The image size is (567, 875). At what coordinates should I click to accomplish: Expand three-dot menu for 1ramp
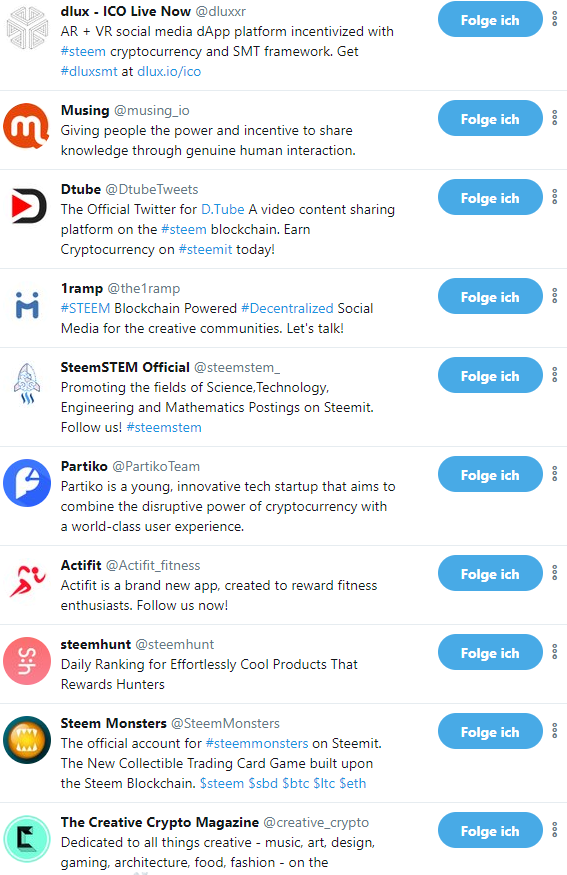pyautogui.click(x=554, y=296)
